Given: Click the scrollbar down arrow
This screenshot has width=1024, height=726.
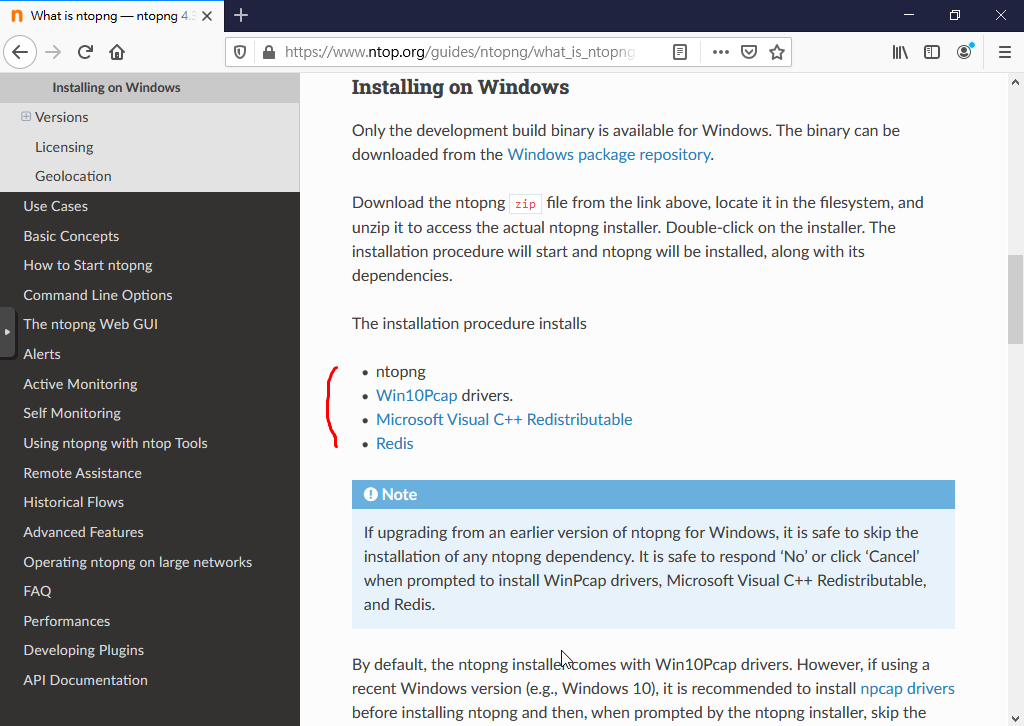Looking at the screenshot, I should pyautogui.click(x=1015, y=718).
